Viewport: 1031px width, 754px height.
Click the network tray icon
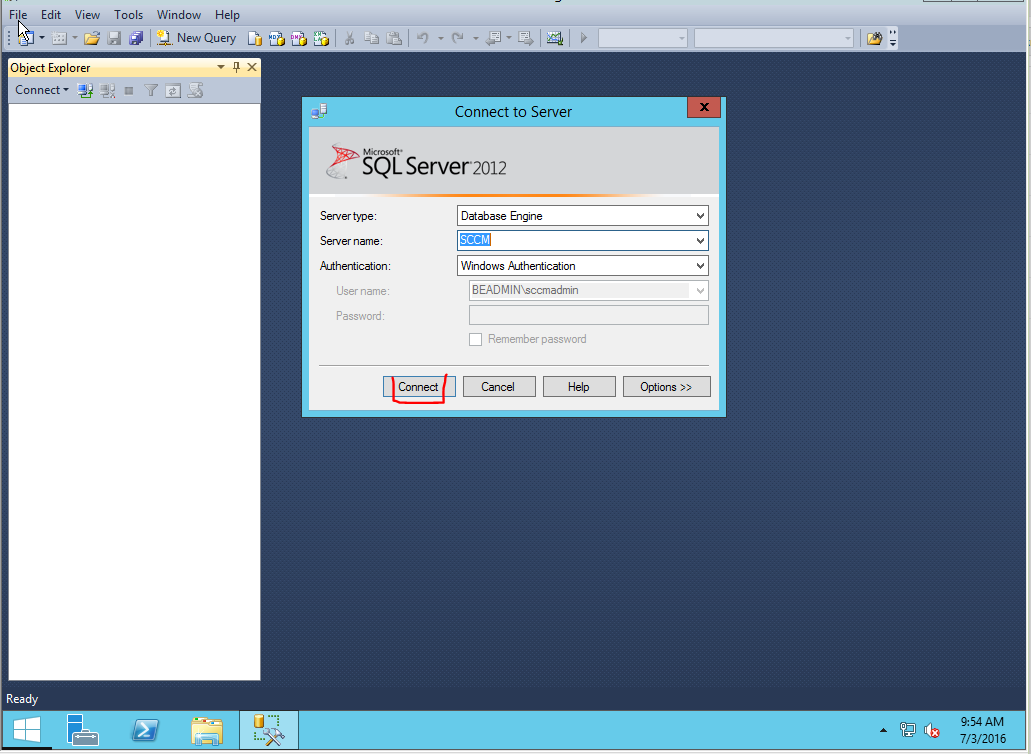click(907, 730)
